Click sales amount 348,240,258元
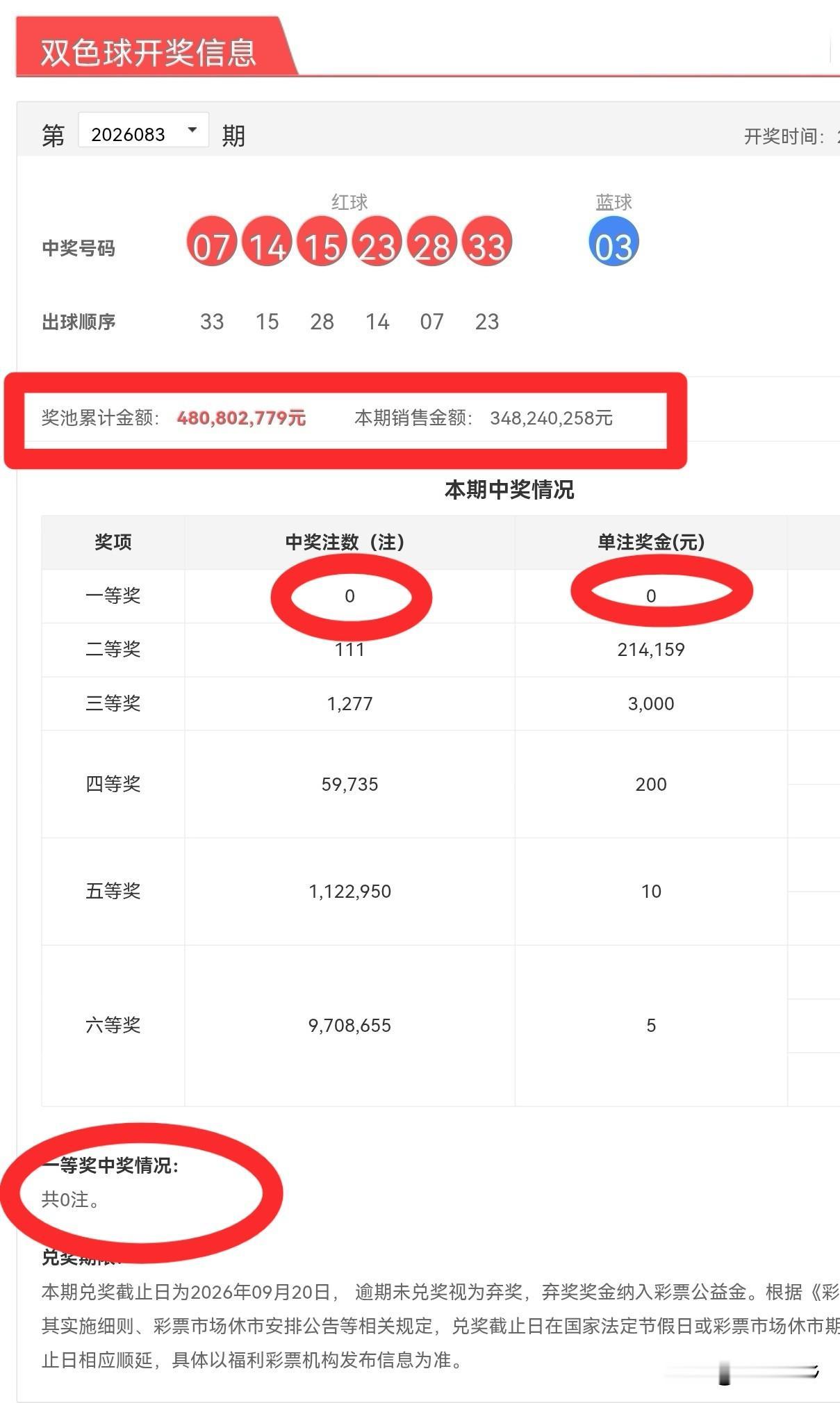840x1403 pixels. (551, 418)
